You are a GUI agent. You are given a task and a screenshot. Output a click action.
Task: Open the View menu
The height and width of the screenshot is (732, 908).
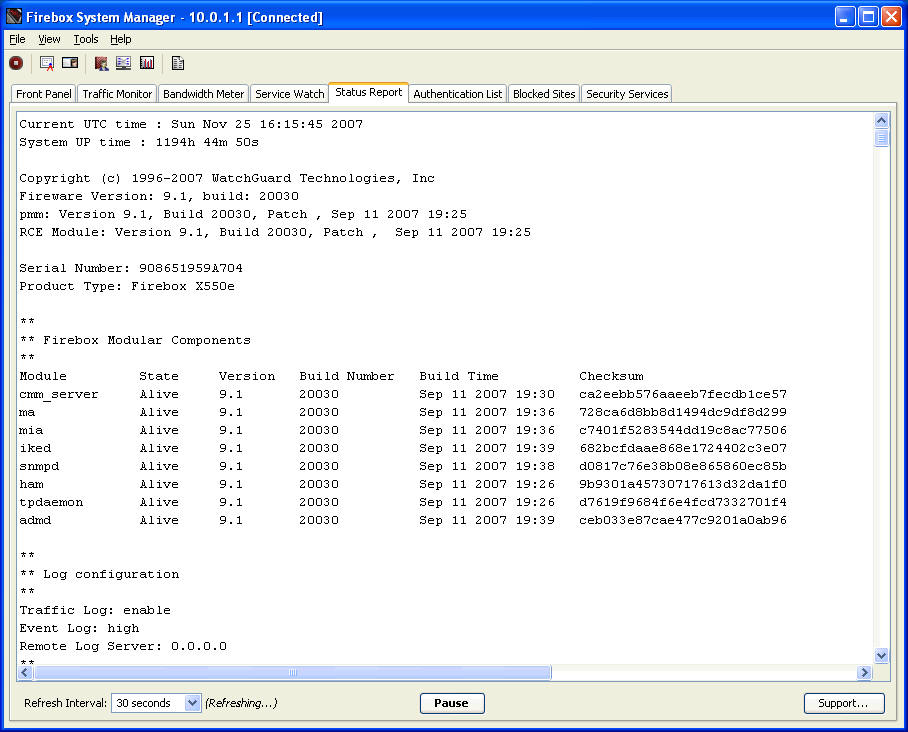49,39
